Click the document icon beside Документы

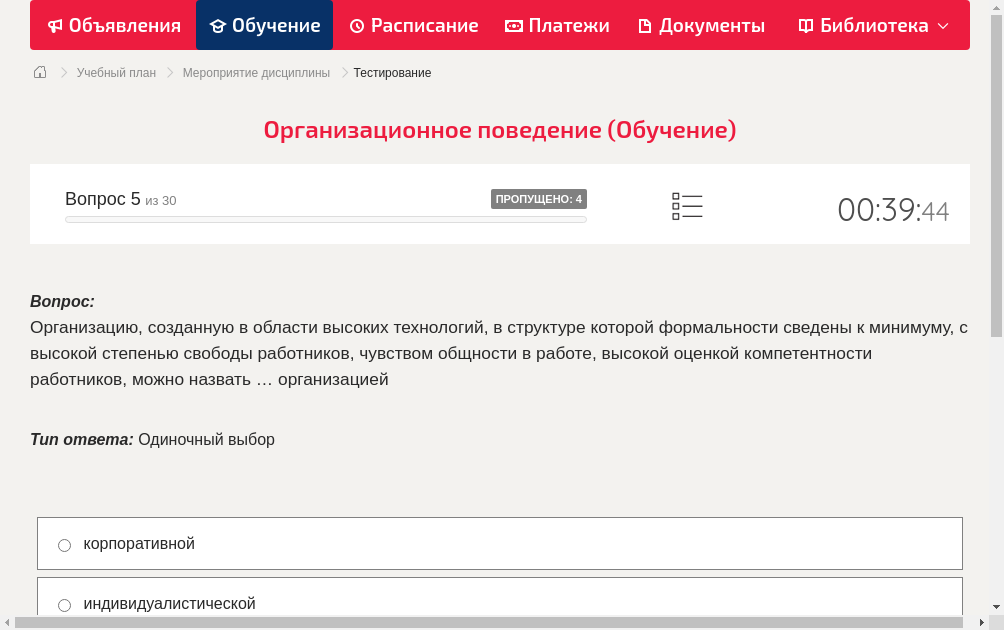click(x=645, y=26)
